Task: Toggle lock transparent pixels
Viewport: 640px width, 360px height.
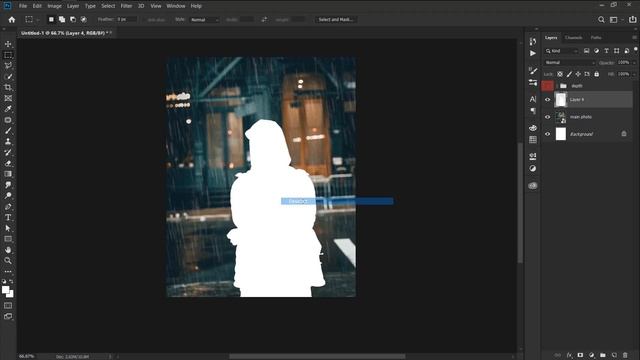Action: click(560, 74)
